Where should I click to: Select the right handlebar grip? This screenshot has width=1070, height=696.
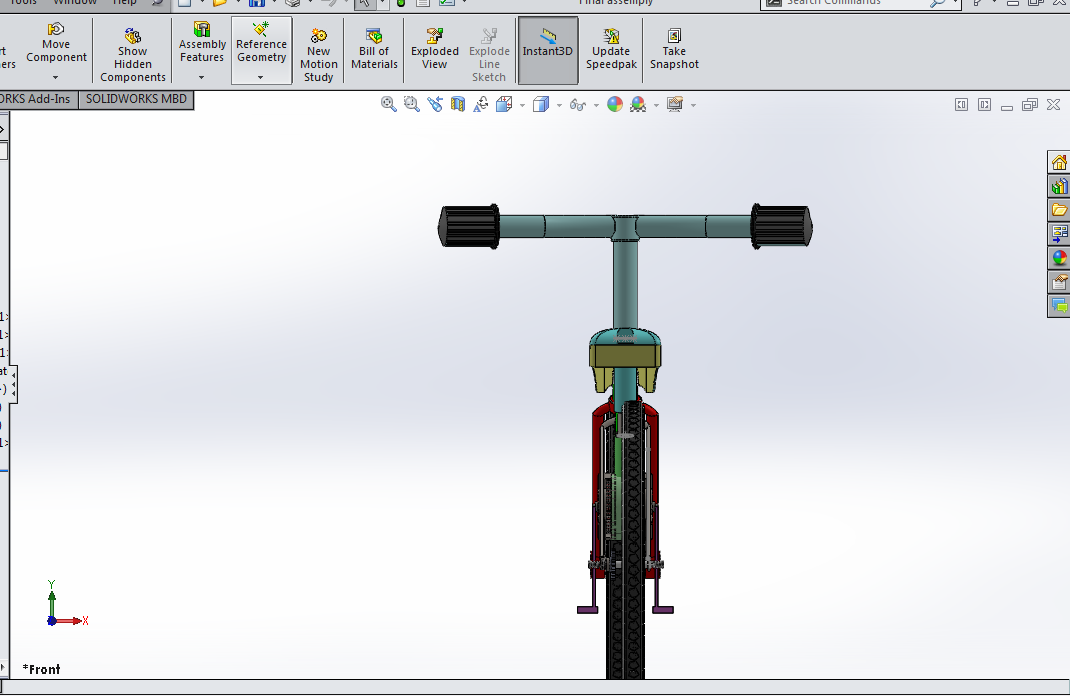click(781, 226)
